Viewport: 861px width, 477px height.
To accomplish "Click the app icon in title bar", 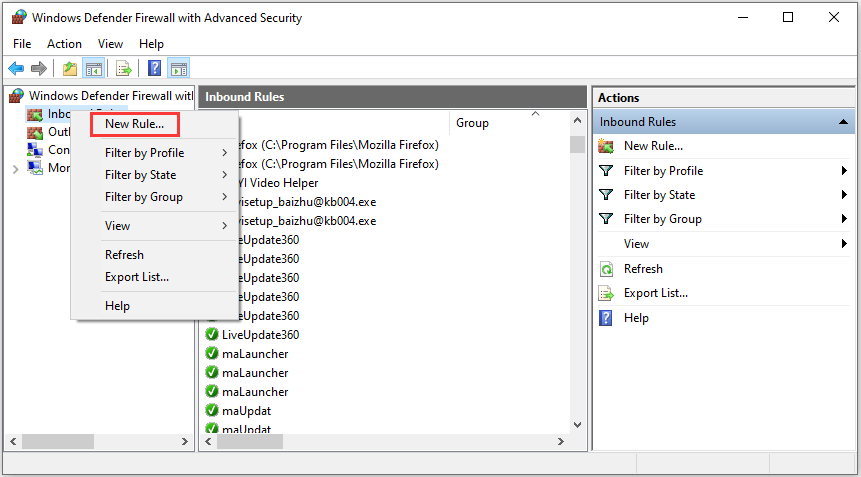I will pos(19,18).
